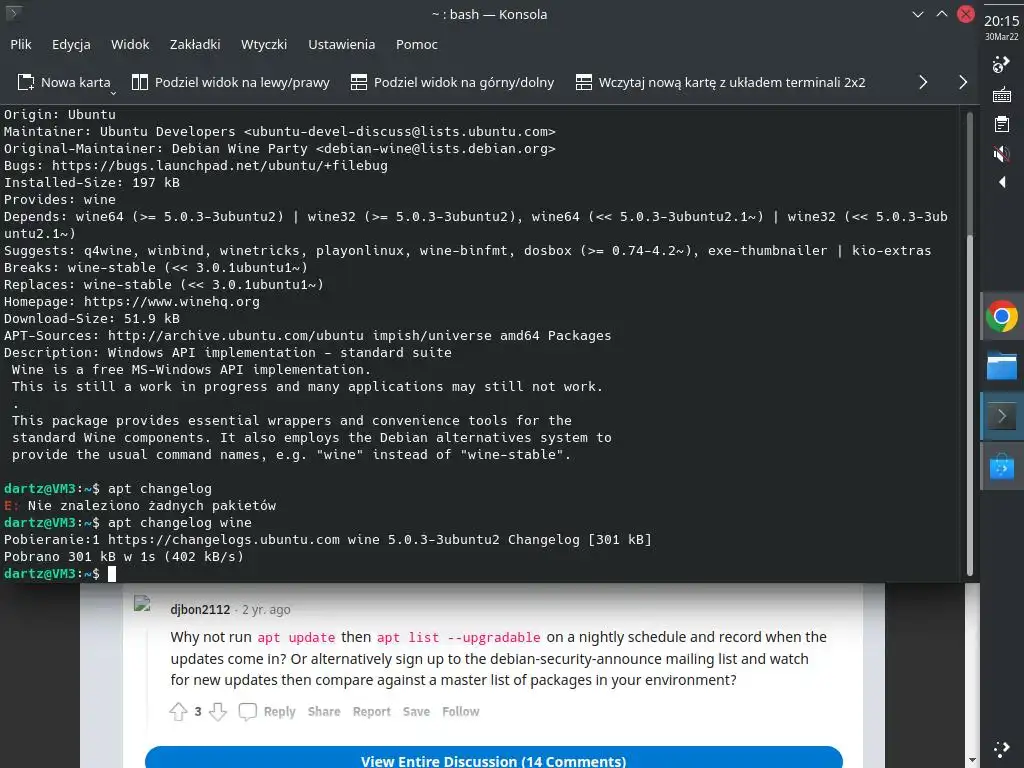1024x768 pixels.
Task: Click the Podziel widok na górny/dolny split icon
Action: point(359,82)
